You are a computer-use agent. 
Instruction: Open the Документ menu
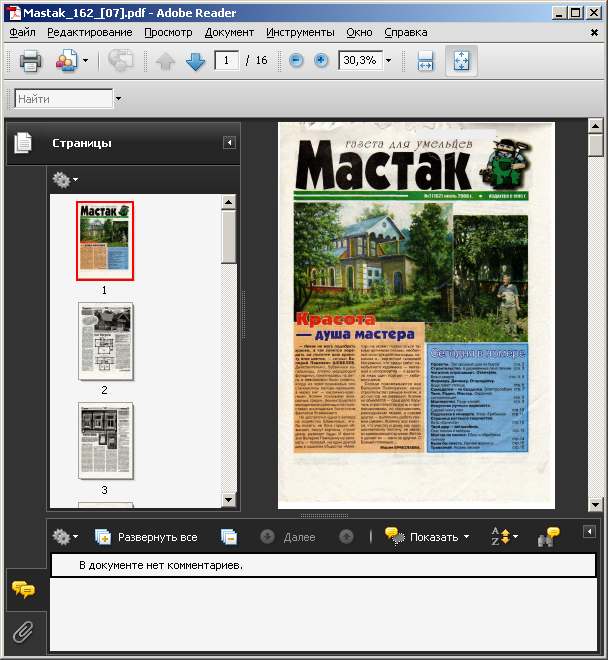(229, 32)
